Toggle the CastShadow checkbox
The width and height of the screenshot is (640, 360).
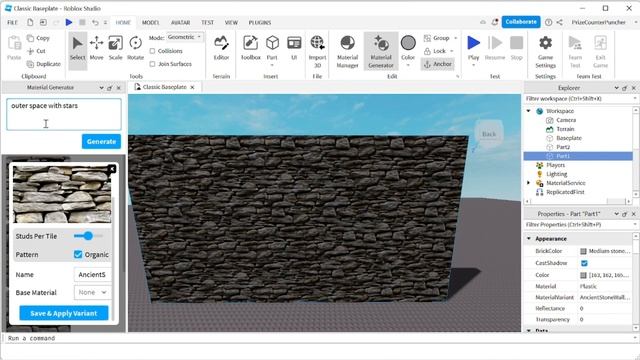click(x=584, y=263)
